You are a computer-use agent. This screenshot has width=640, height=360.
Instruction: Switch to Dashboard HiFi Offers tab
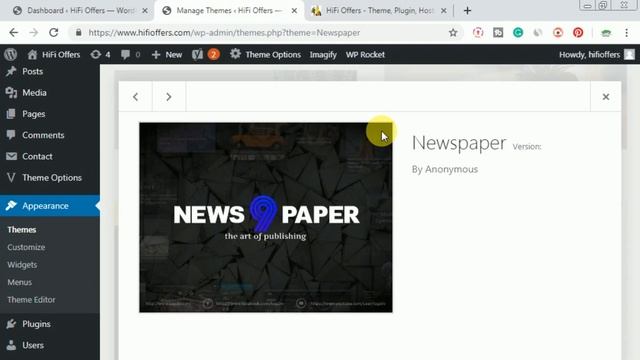point(80,11)
